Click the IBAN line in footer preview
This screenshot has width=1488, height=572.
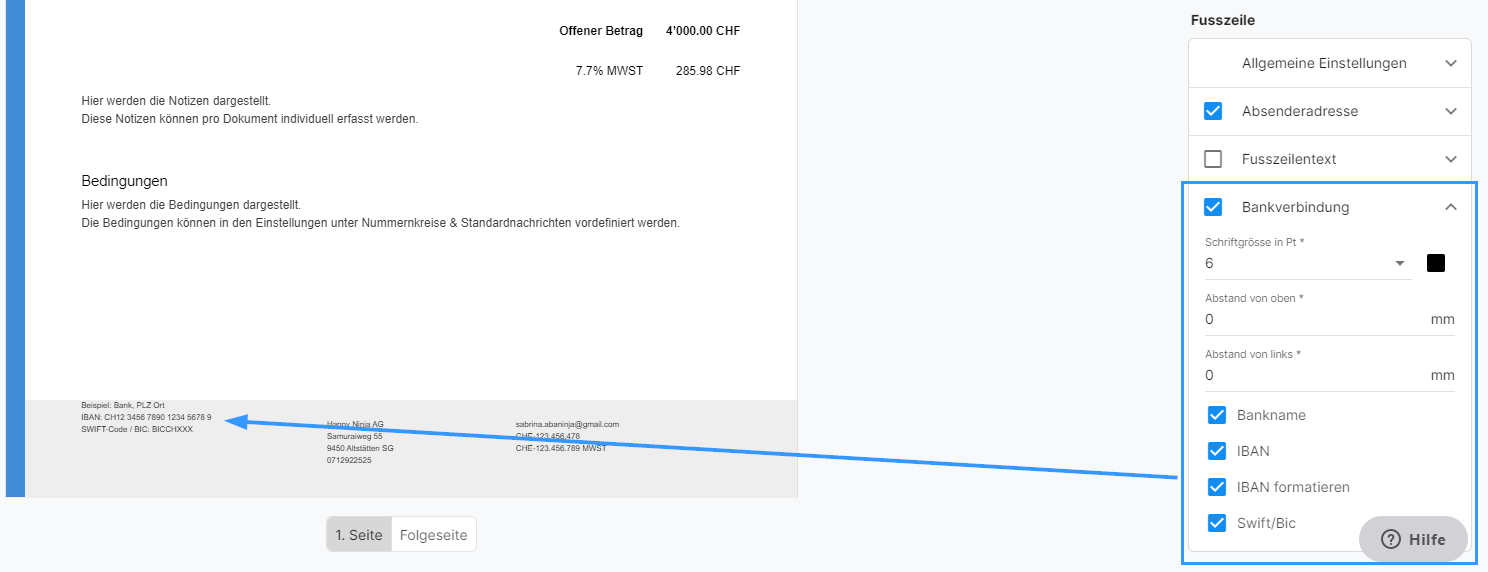click(x=146, y=417)
